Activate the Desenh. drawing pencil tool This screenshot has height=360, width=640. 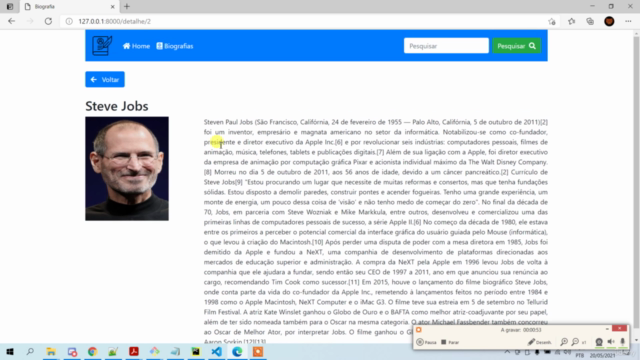point(539,342)
